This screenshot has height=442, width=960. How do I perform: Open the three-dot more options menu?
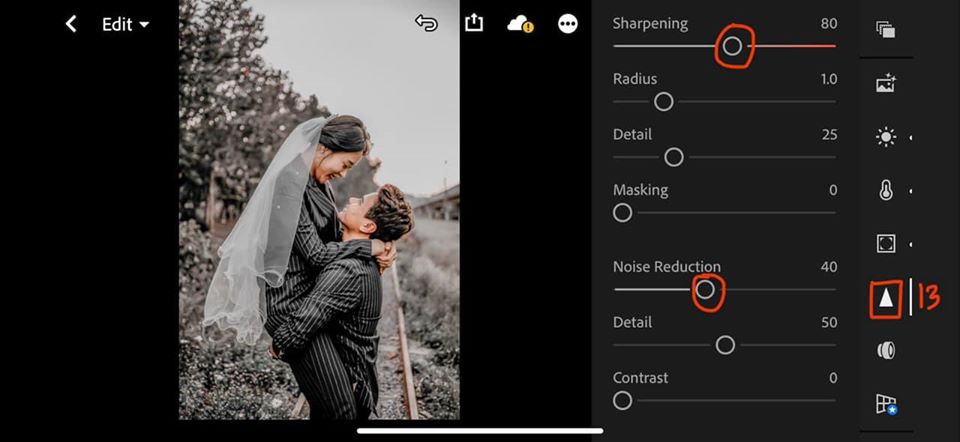click(568, 24)
